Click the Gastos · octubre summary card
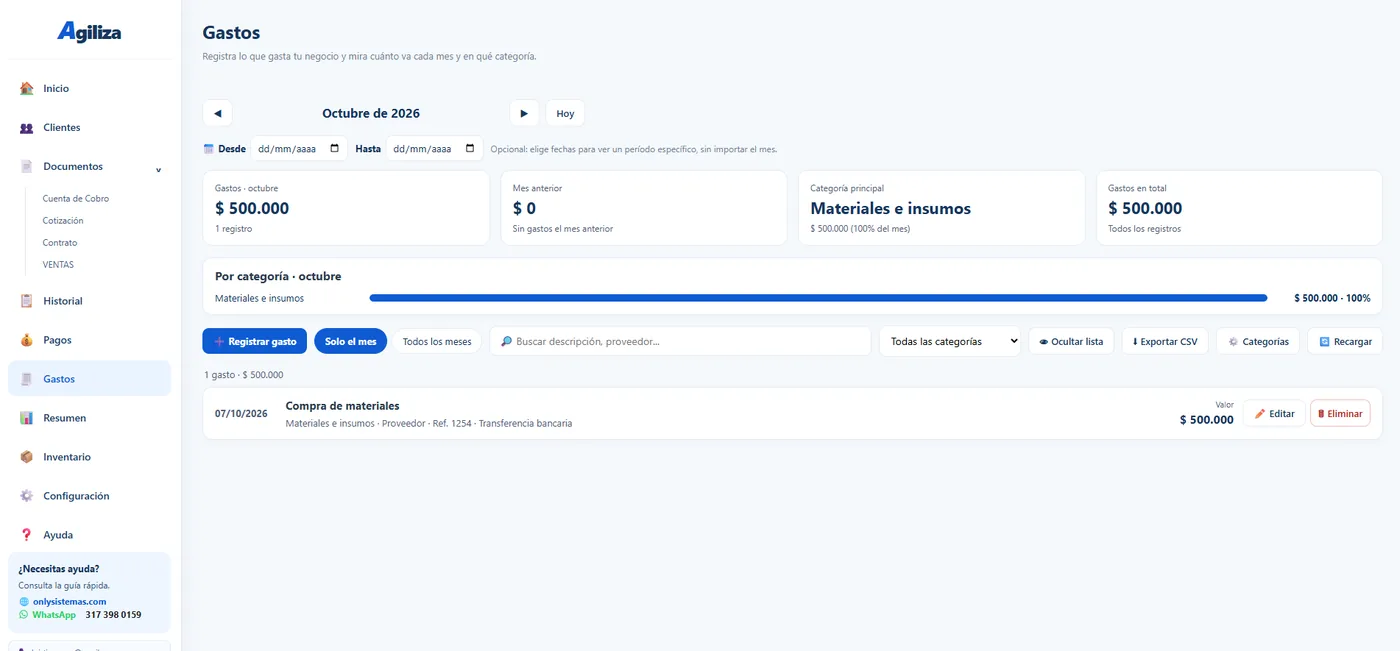Viewport: 1400px width, 651px height. pos(346,208)
